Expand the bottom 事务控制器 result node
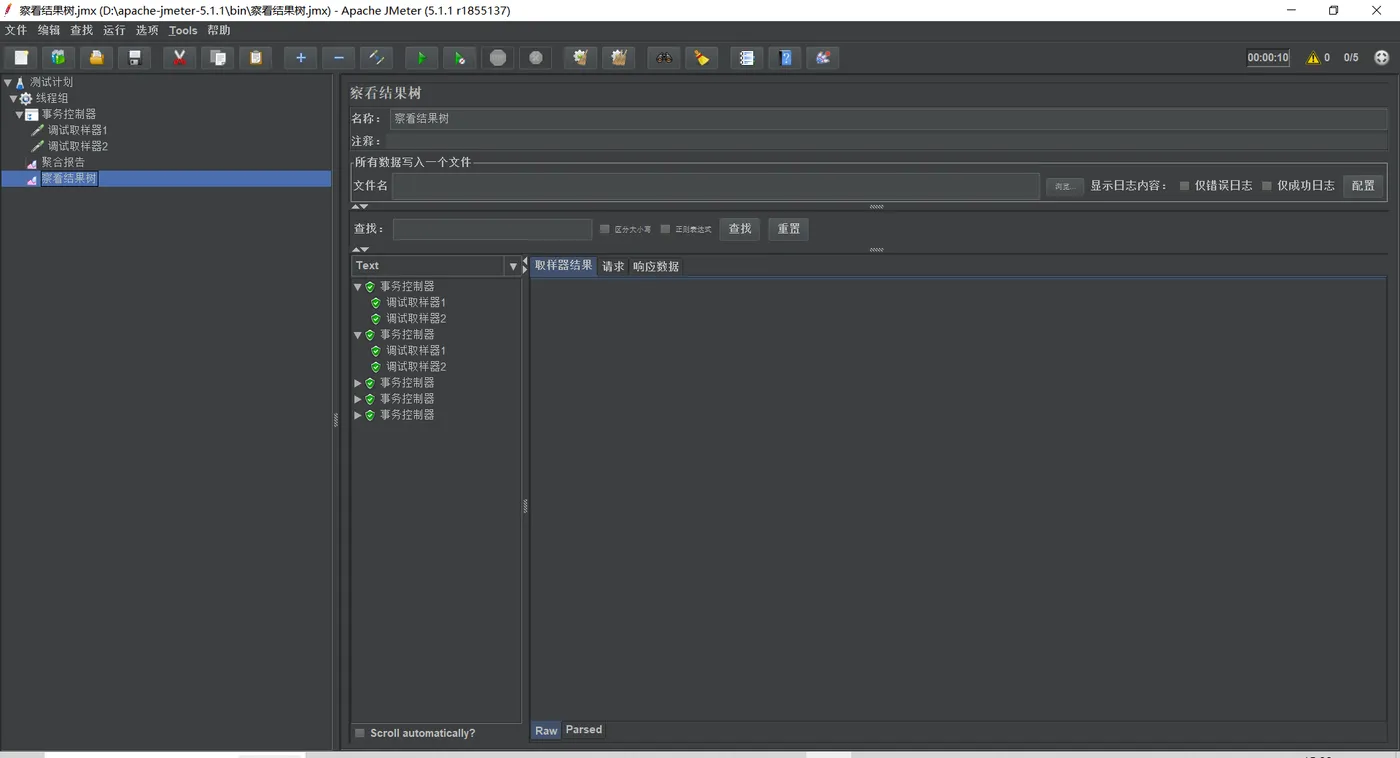1400x758 pixels. [x=358, y=415]
